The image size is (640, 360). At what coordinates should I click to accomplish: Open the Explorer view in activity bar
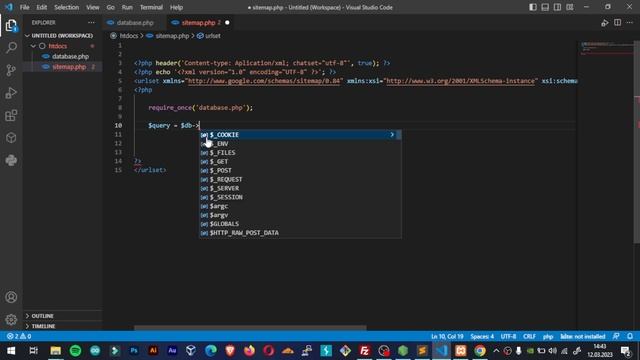pyautogui.click(x=11, y=25)
